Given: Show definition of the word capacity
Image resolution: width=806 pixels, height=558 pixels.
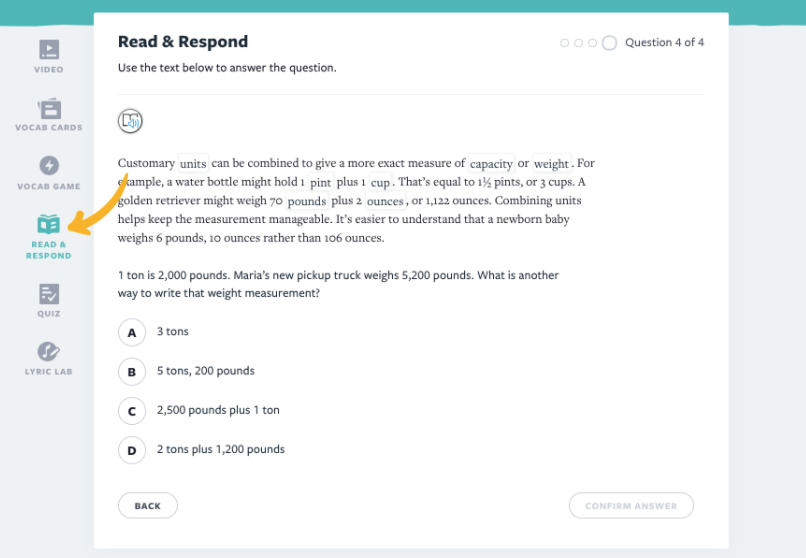Looking at the screenshot, I should click(x=491, y=163).
